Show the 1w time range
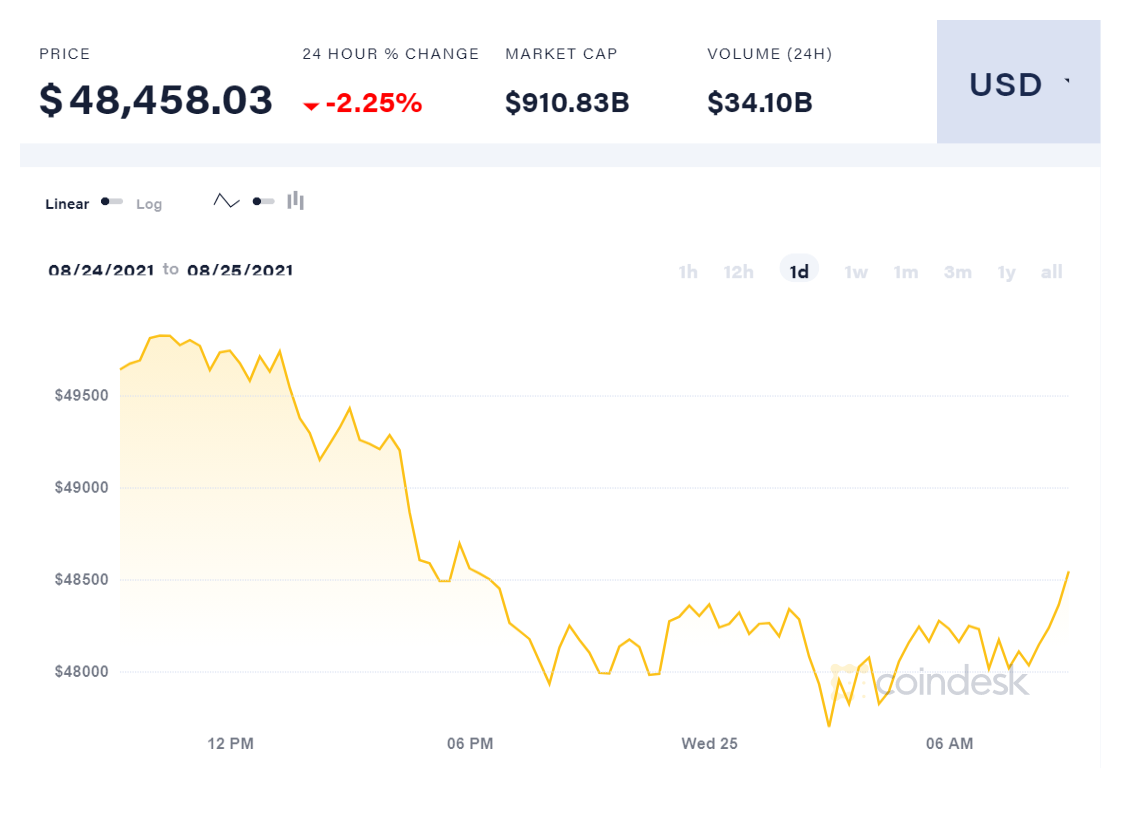 coord(856,272)
